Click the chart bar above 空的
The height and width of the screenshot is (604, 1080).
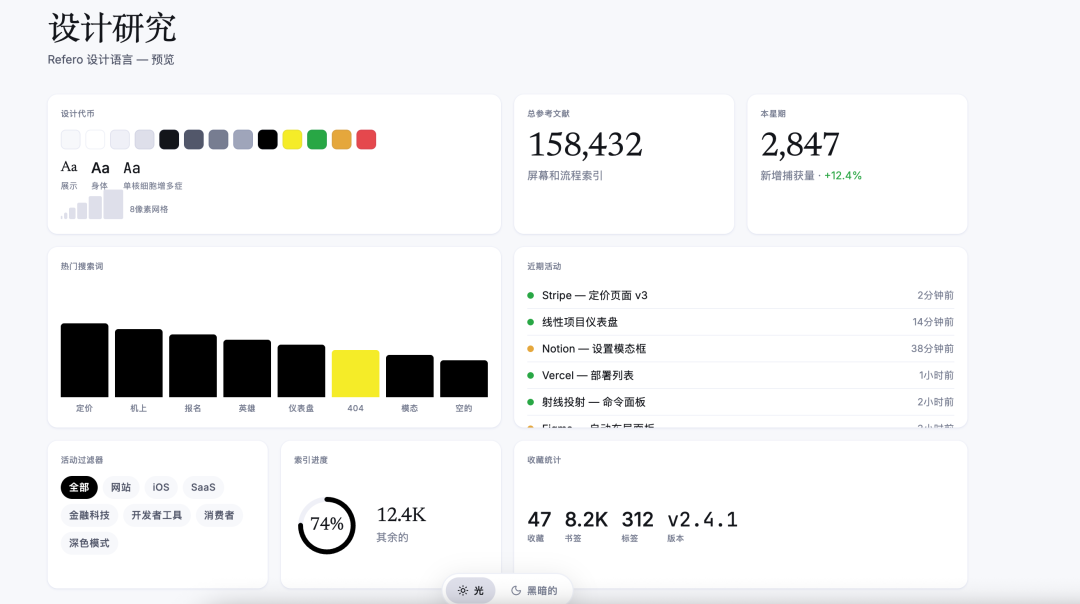464,379
